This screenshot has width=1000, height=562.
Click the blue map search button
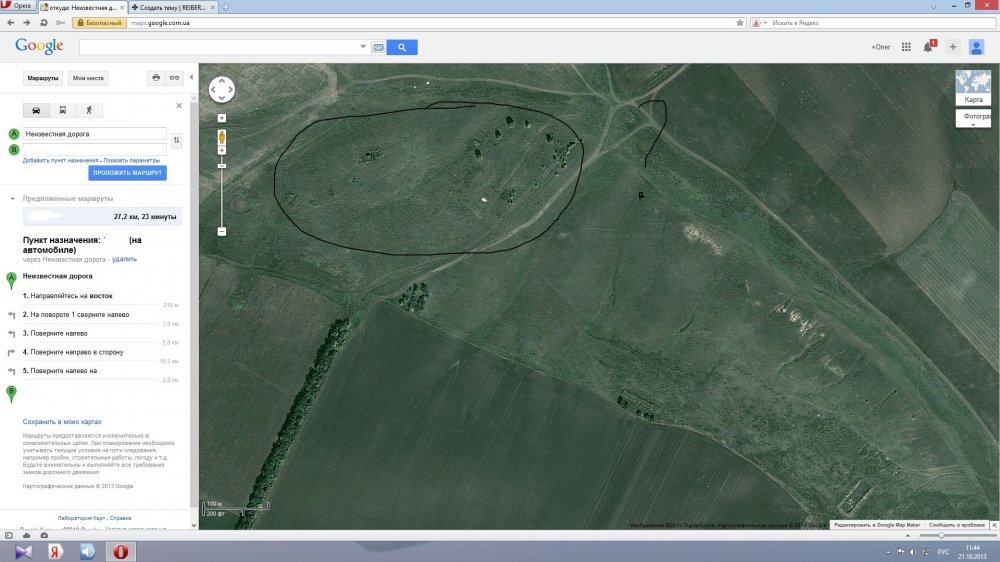(402, 47)
